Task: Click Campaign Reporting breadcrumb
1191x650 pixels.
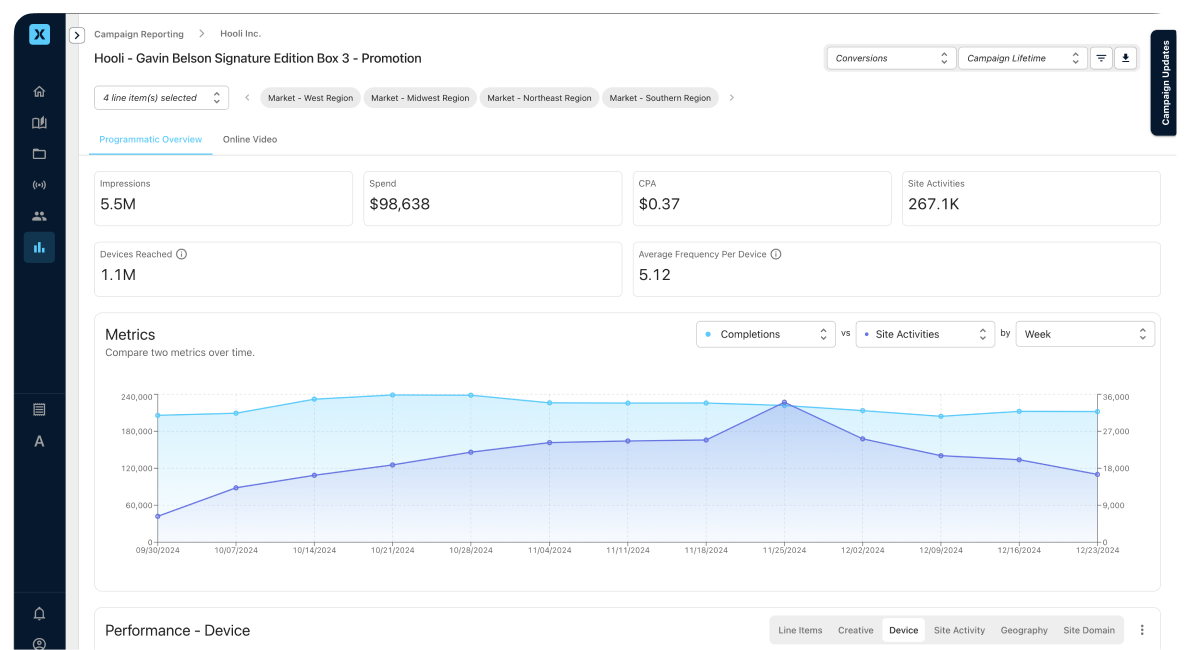Action: (139, 34)
